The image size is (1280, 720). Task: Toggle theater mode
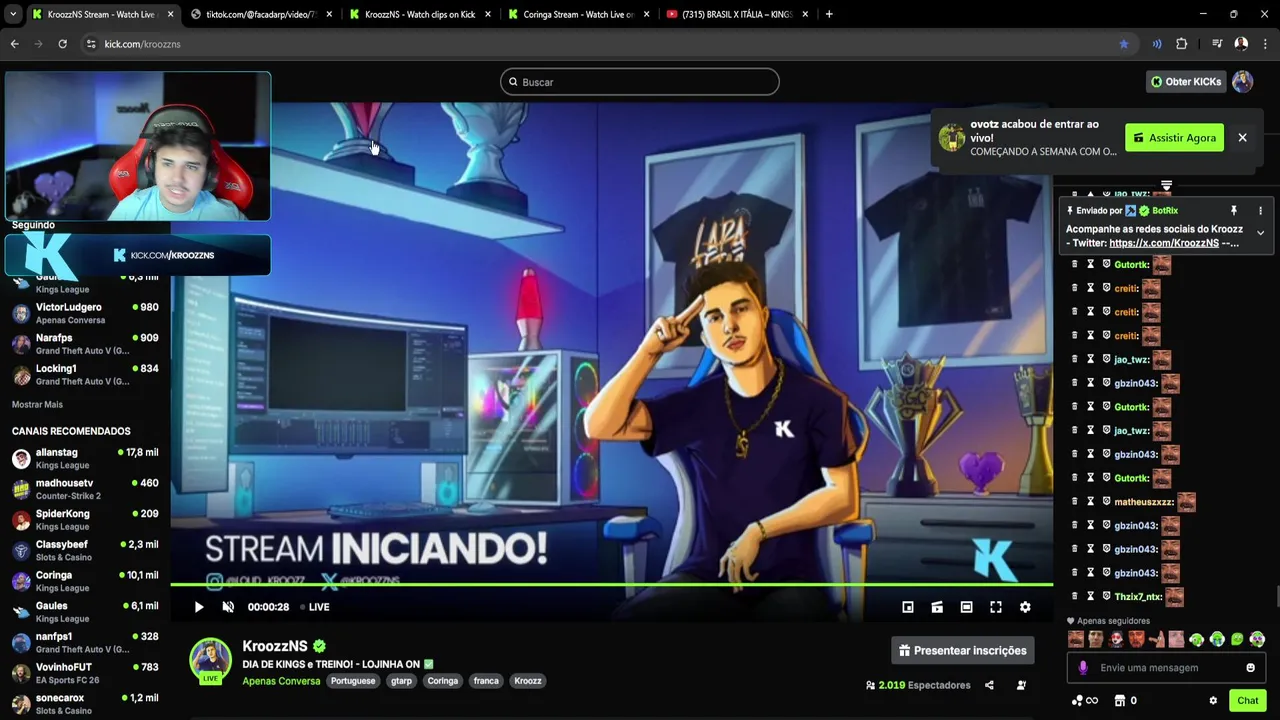point(966,607)
